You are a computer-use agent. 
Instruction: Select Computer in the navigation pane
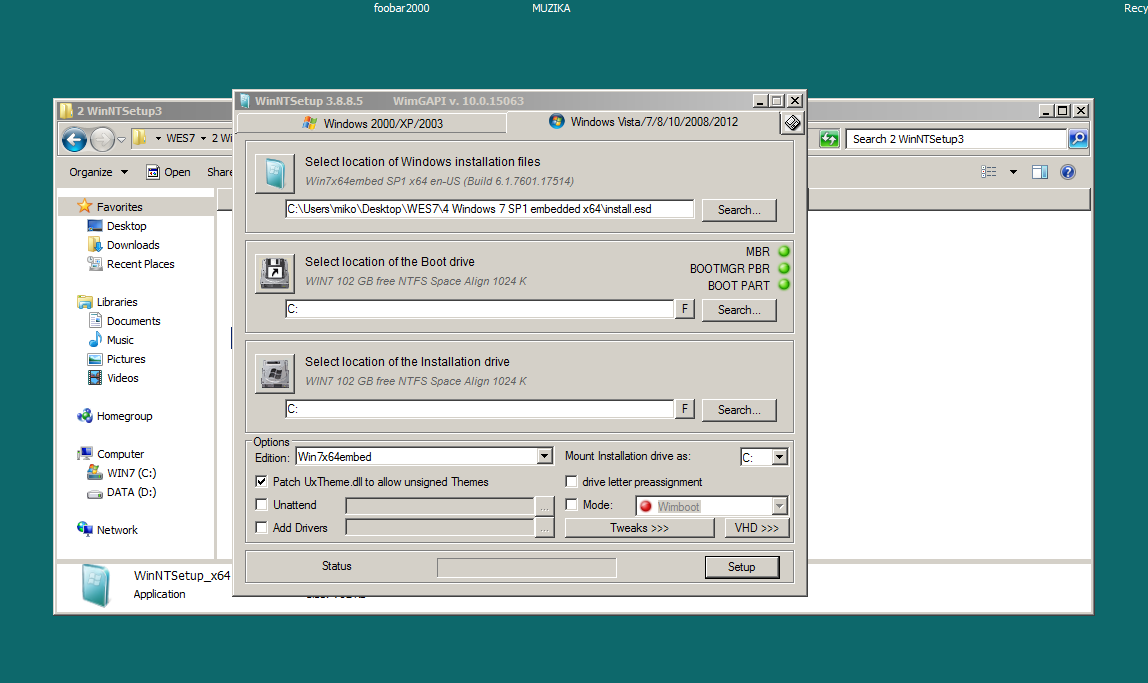point(111,454)
